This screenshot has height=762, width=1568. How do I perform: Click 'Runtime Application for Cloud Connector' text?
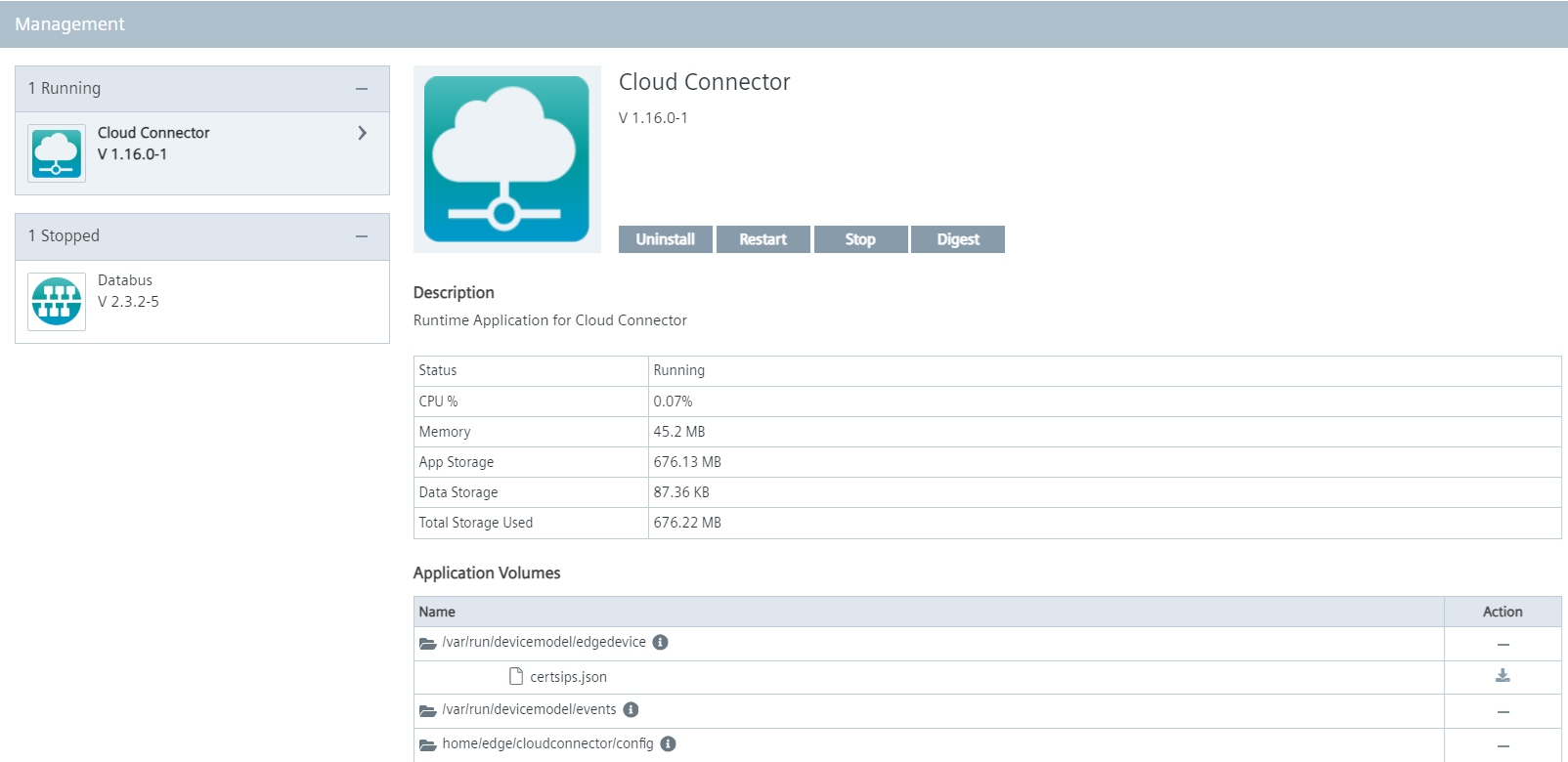point(550,320)
